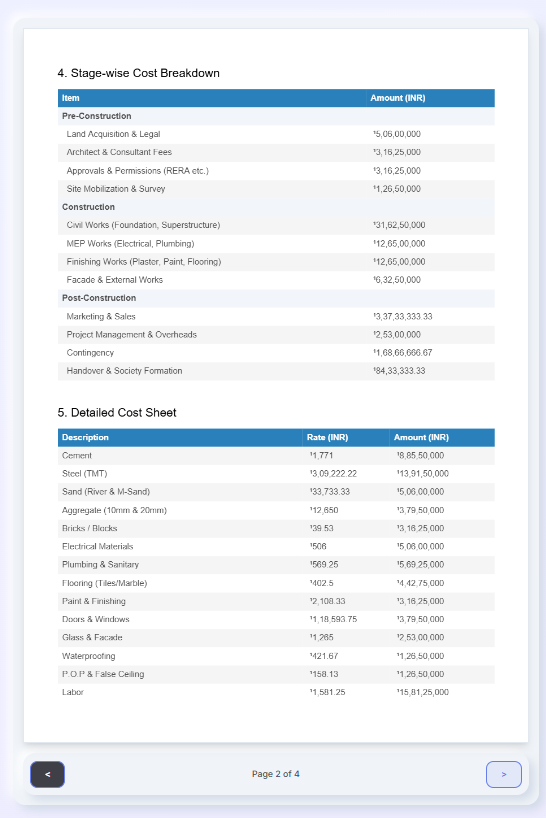Select the Labor amount cell
This screenshot has width=546, height=818.
tap(442, 692)
